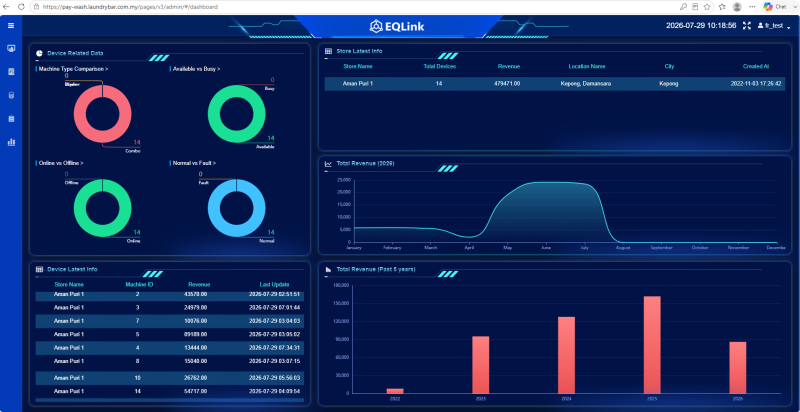Click the timestamp 2026-07-29 07:34:31
The height and width of the screenshot is (412, 800).
click(x=274, y=348)
